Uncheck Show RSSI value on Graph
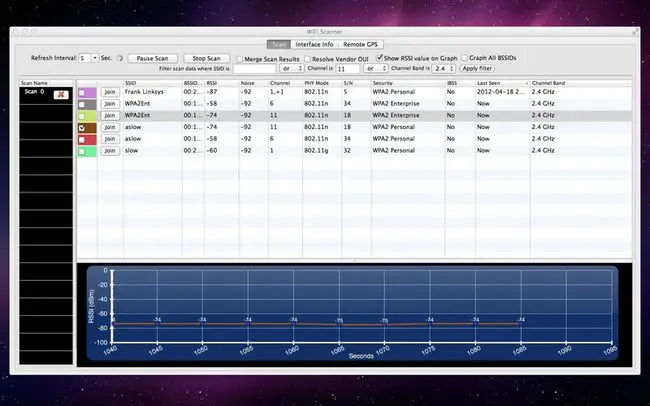Screen dimensions: 650x406 coord(379,58)
